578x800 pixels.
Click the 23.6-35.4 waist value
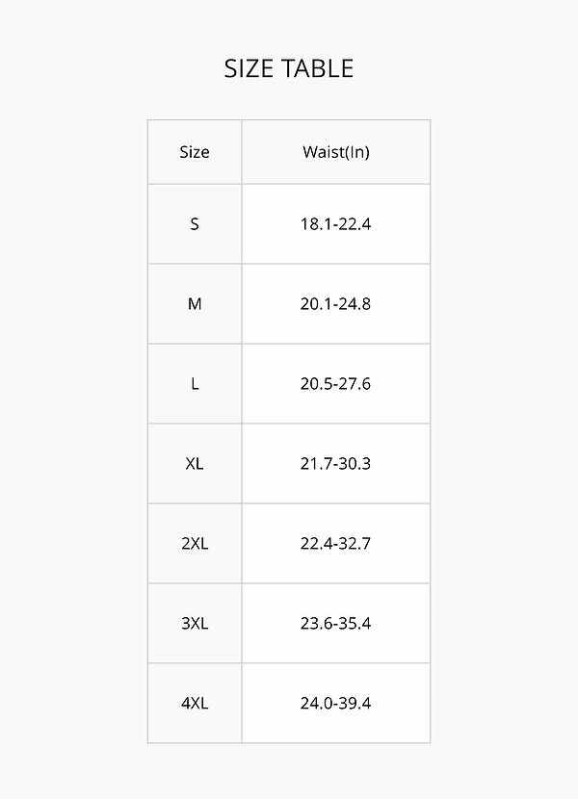click(x=336, y=623)
